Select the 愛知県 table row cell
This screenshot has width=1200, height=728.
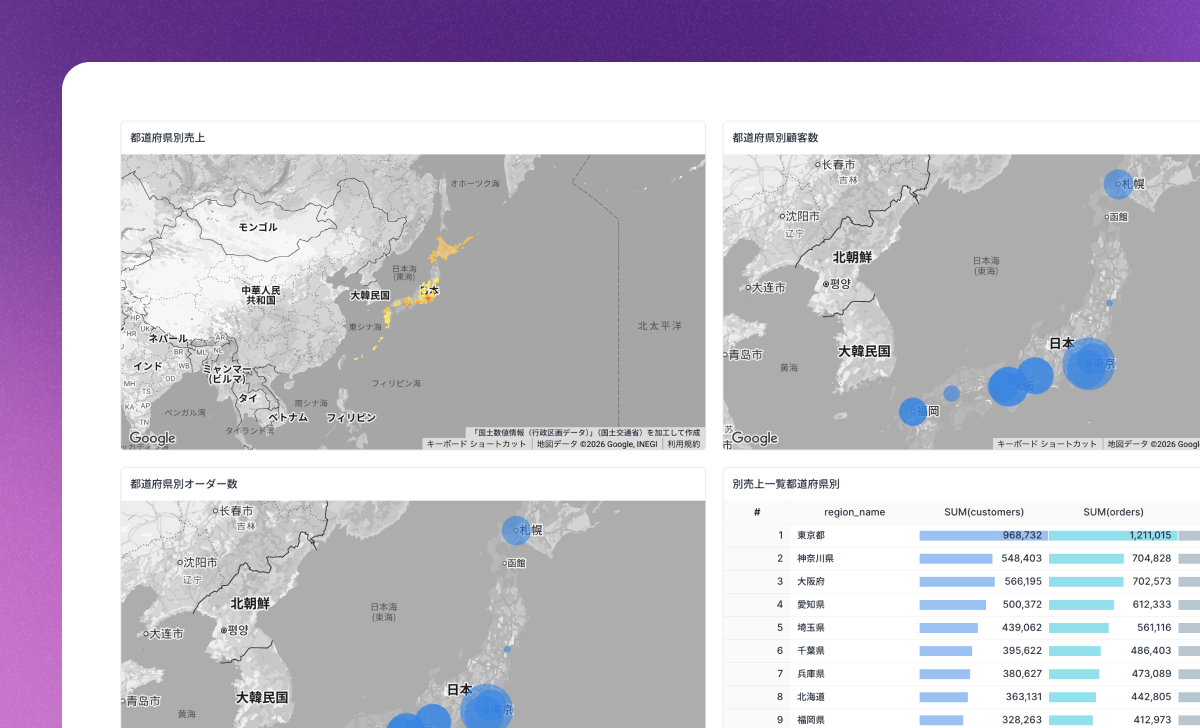[811, 604]
